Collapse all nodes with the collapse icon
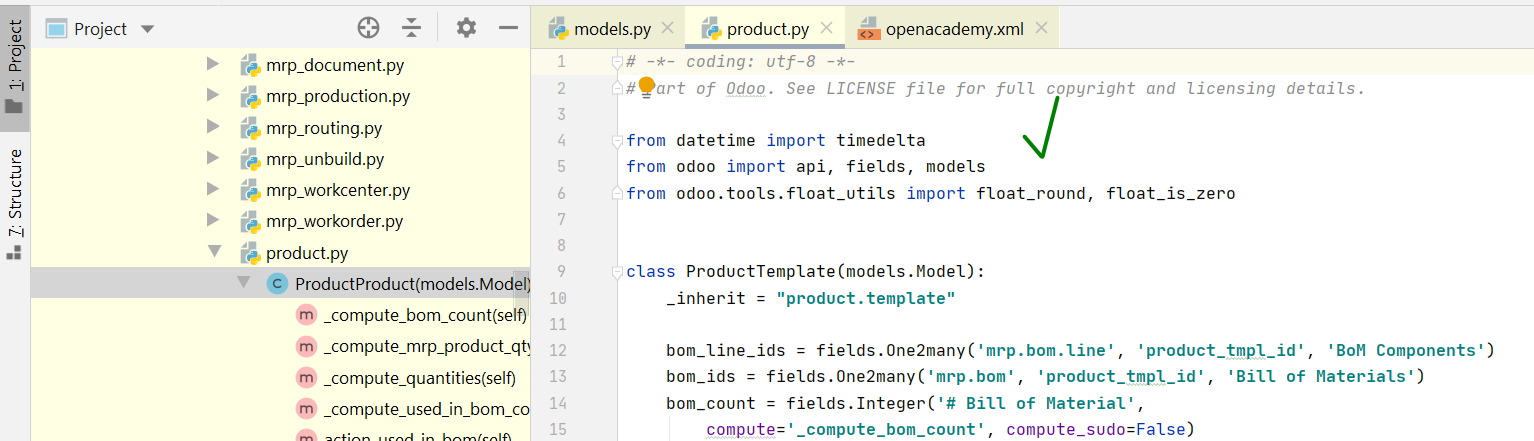The height and width of the screenshot is (441, 1534). 412,28
